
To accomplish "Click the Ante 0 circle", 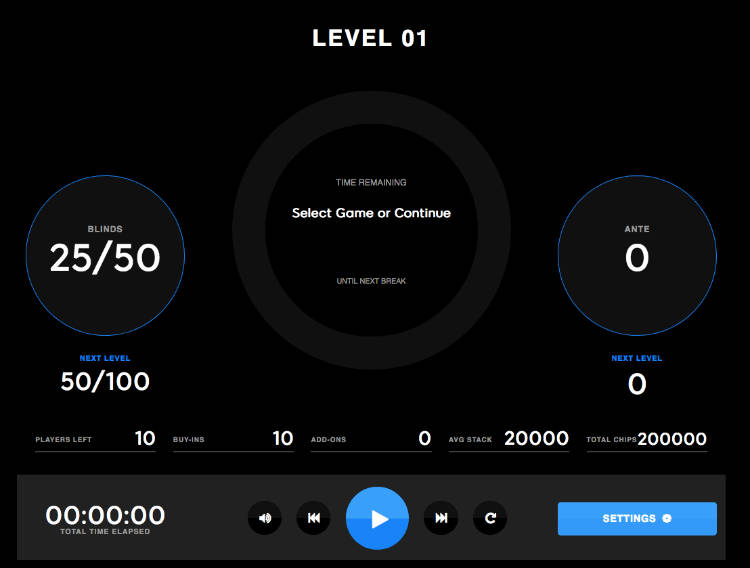I will [637, 255].
